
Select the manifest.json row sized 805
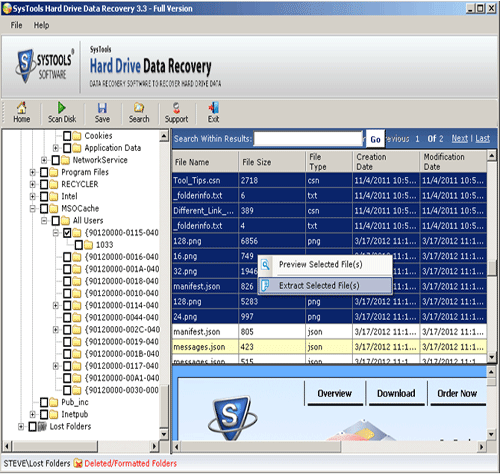329,332
